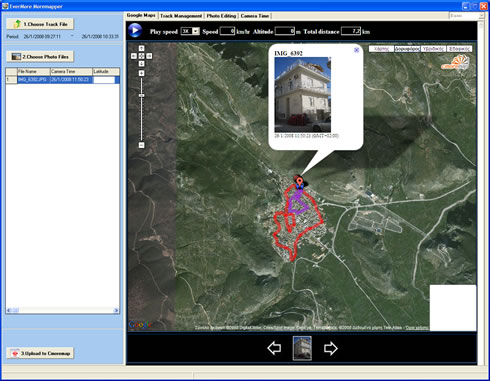This screenshot has width=490, height=381.
Task: Open the Photo Editing tab
Action: click(x=221, y=16)
